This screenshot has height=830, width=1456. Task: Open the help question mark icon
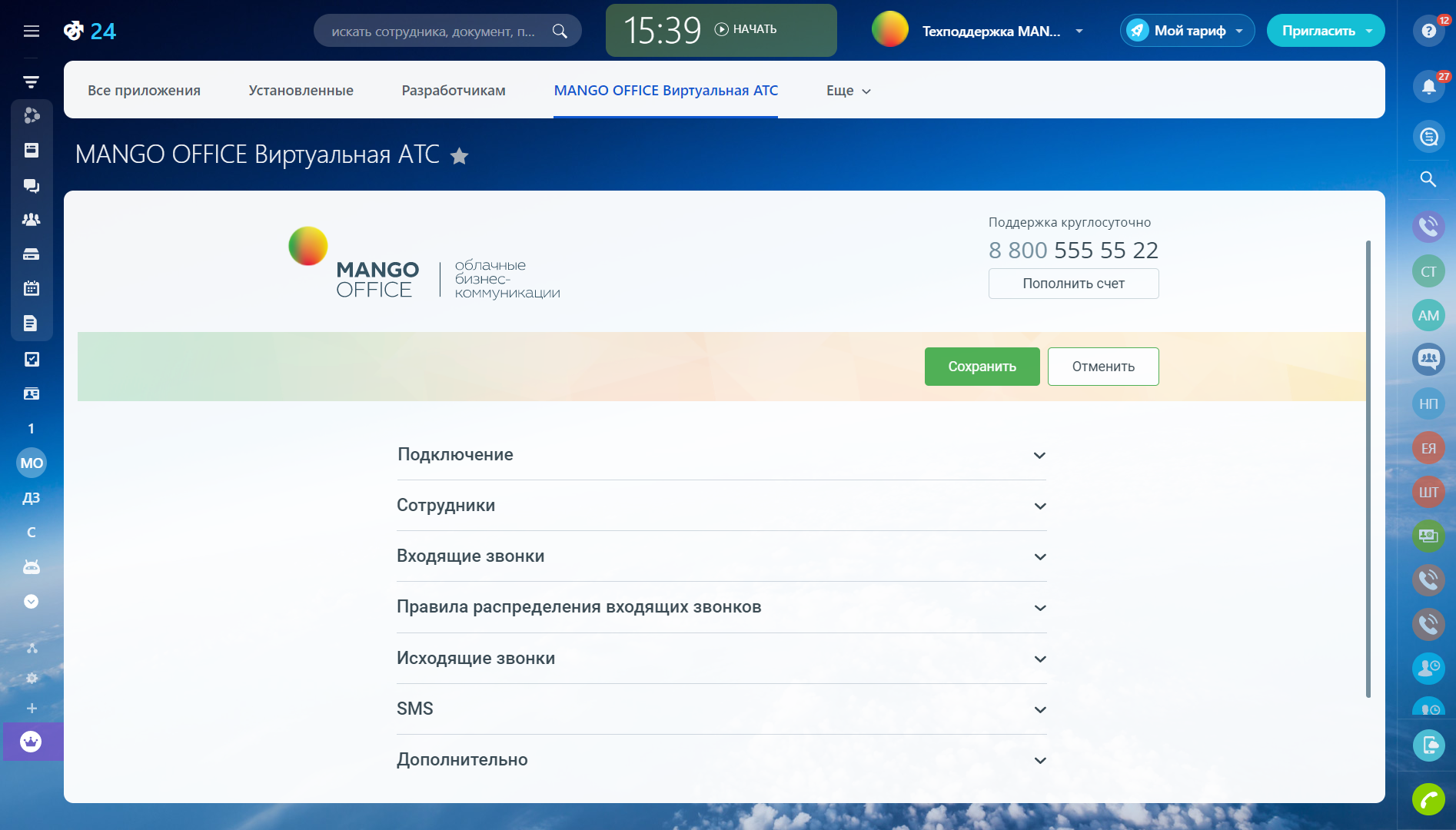click(1428, 31)
